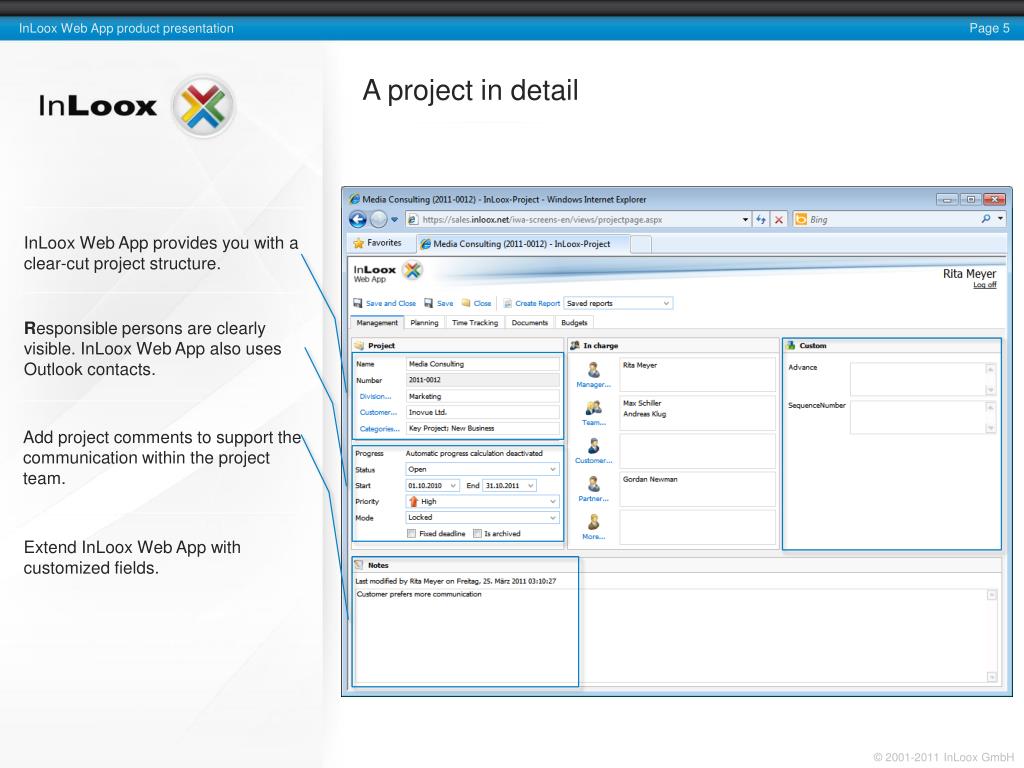Open the recent pages dropdown next to Forward
Image resolution: width=1024 pixels, height=768 pixels.
point(394,220)
